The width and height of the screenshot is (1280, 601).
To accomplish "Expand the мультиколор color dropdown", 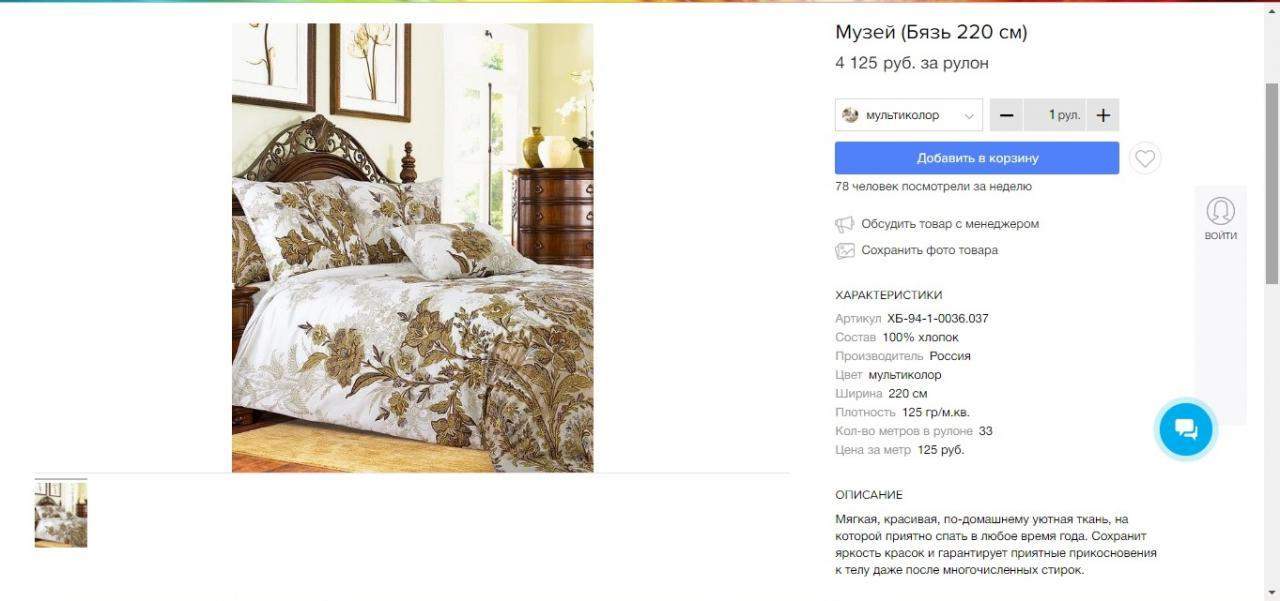I will 909,115.
